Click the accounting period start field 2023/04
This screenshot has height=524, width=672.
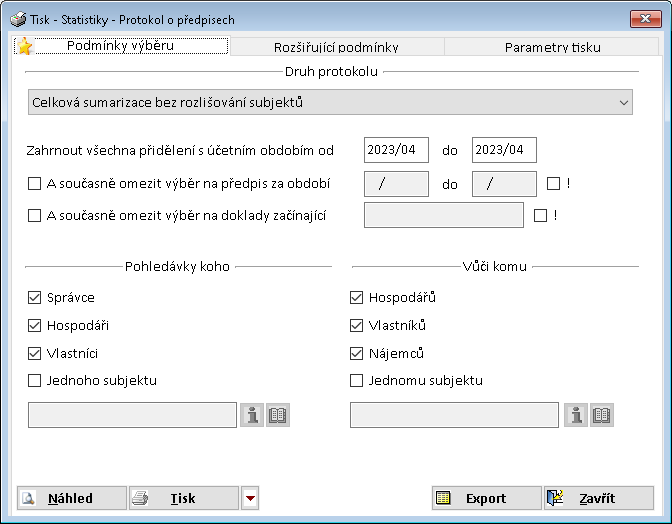point(396,150)
